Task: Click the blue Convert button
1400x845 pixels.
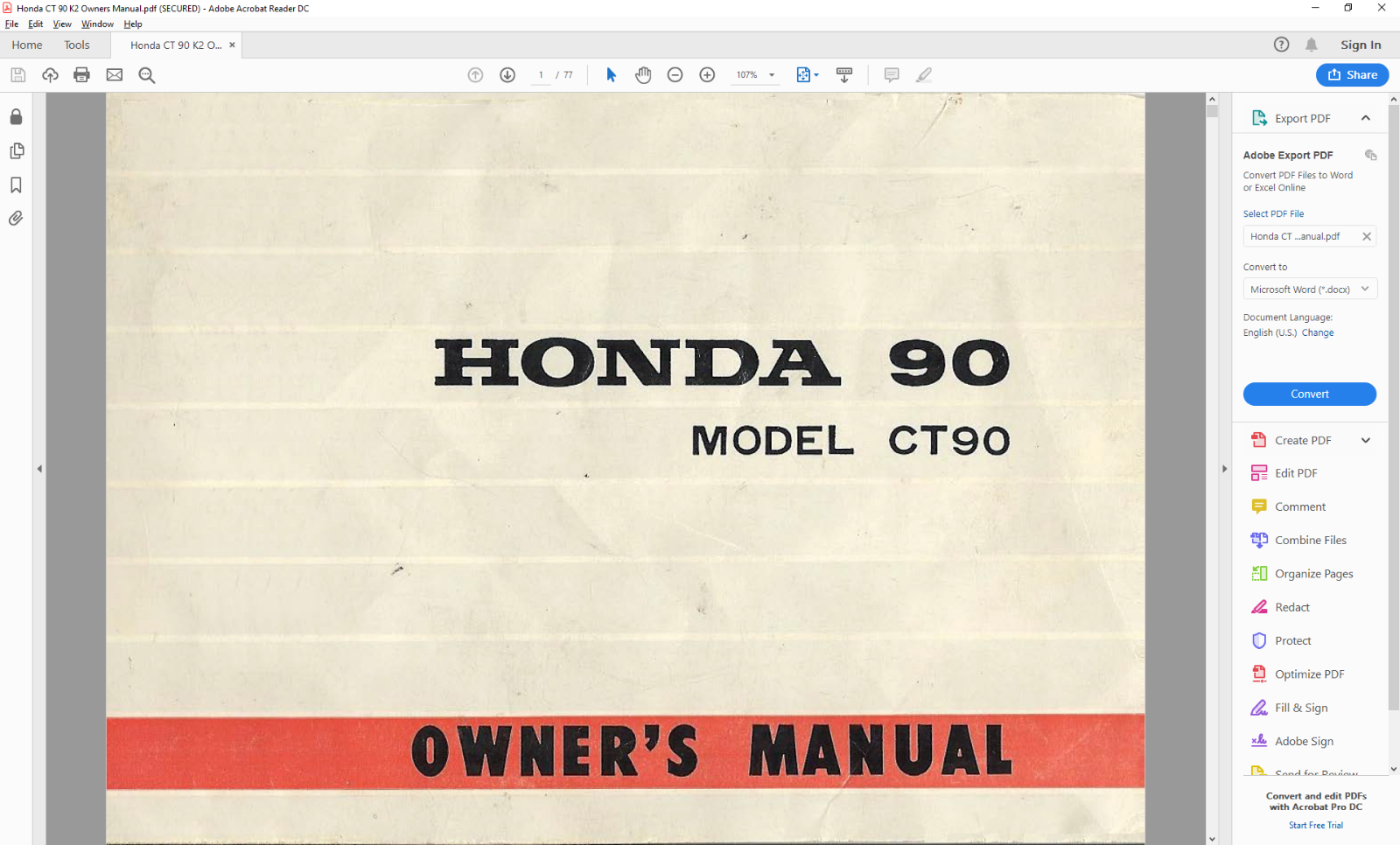Action: [1309, 394]
